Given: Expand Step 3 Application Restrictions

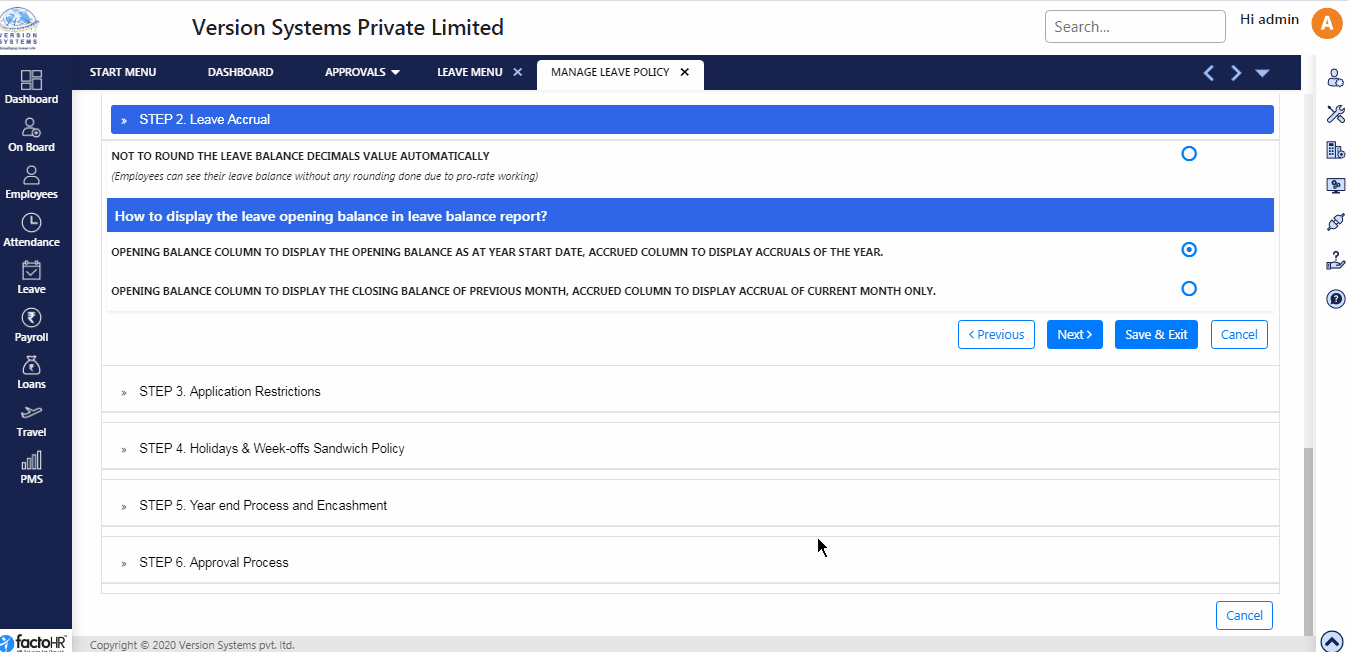Looking at the screenshot, I should point(230,392).
